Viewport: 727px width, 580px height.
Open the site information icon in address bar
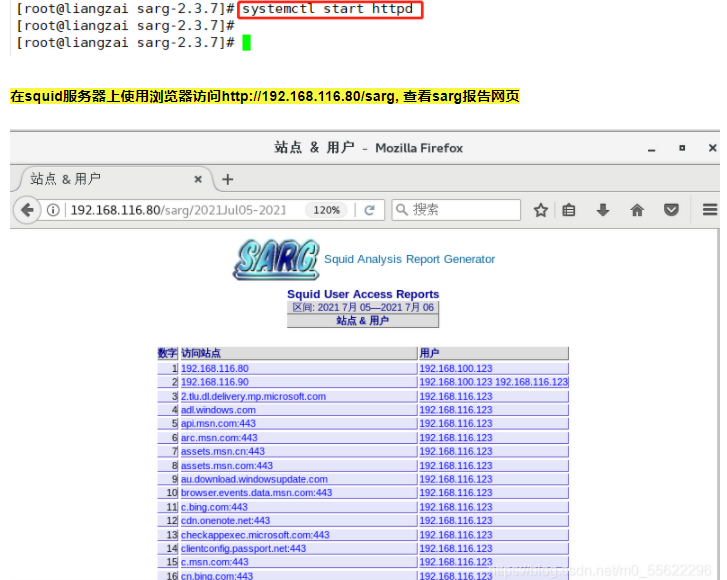[x=53, y=210]
